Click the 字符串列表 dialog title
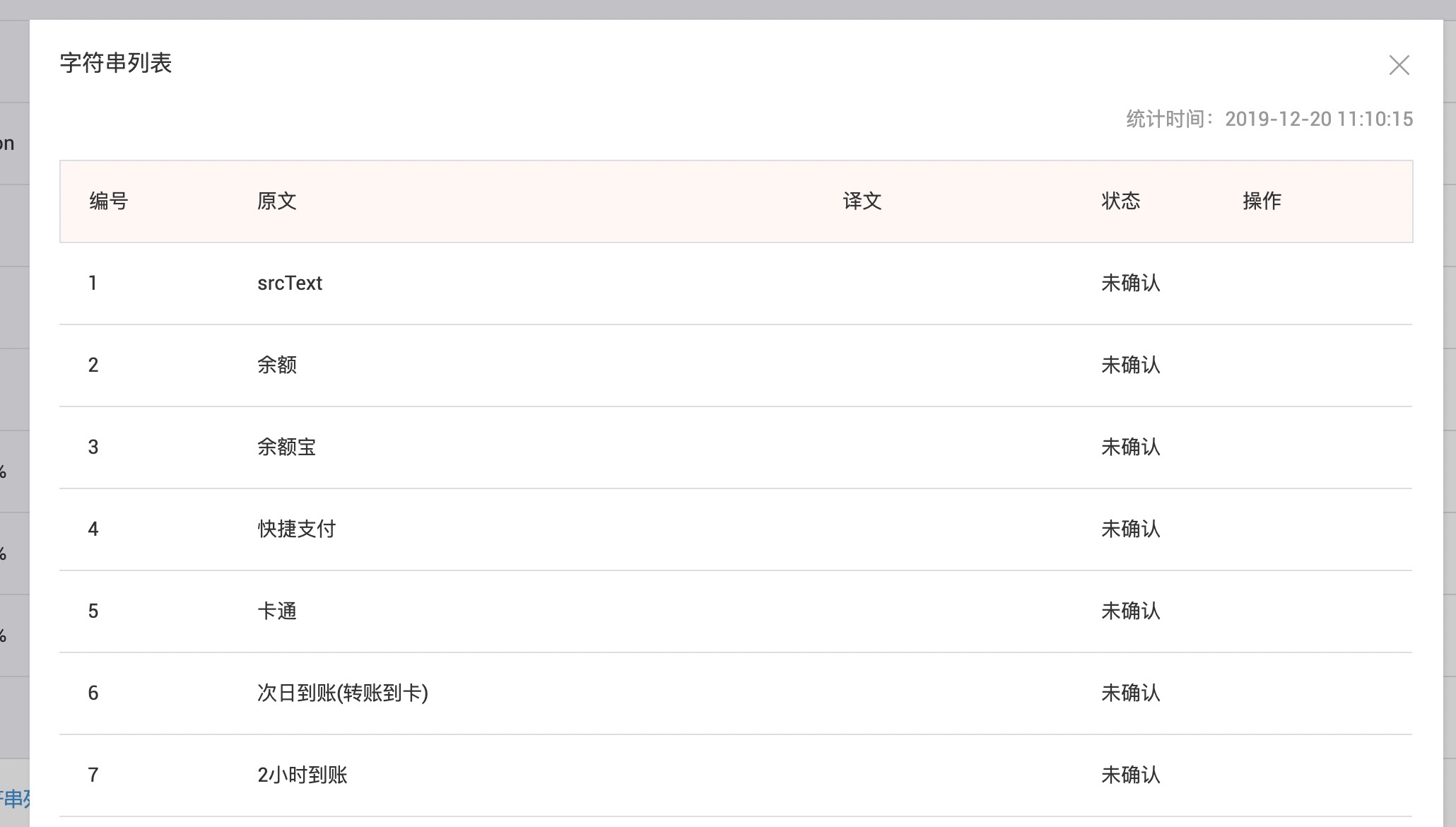The width and height of the screenshot is (1456, 827). click(x=116, y=63)
